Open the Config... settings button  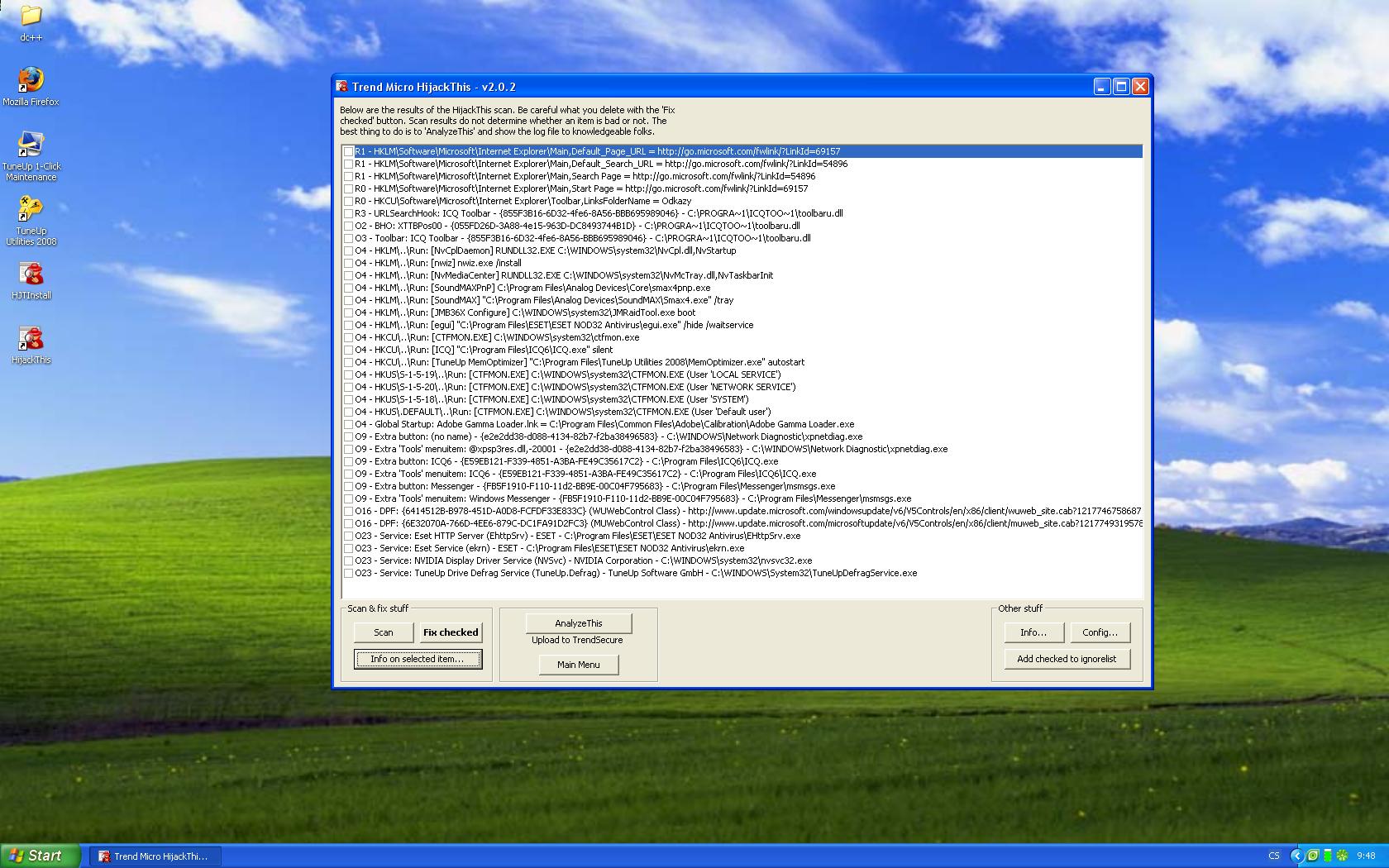coord(1100,632)
